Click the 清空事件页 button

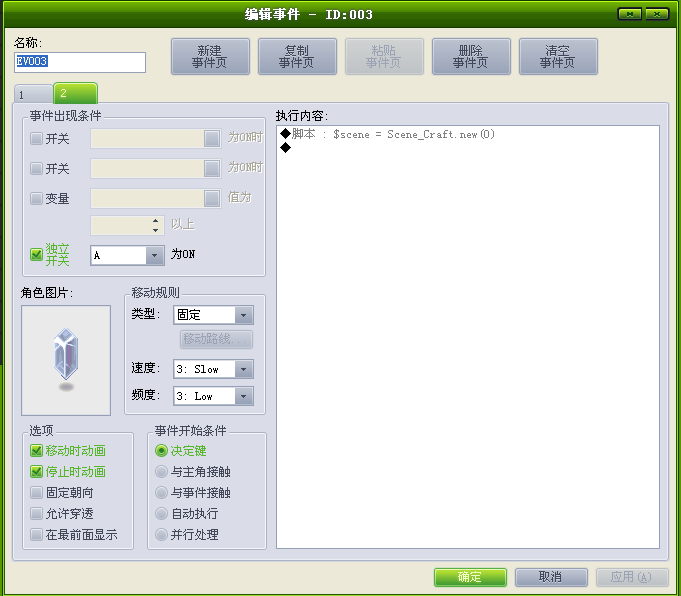pyautogui.click(x=558, y=56)
